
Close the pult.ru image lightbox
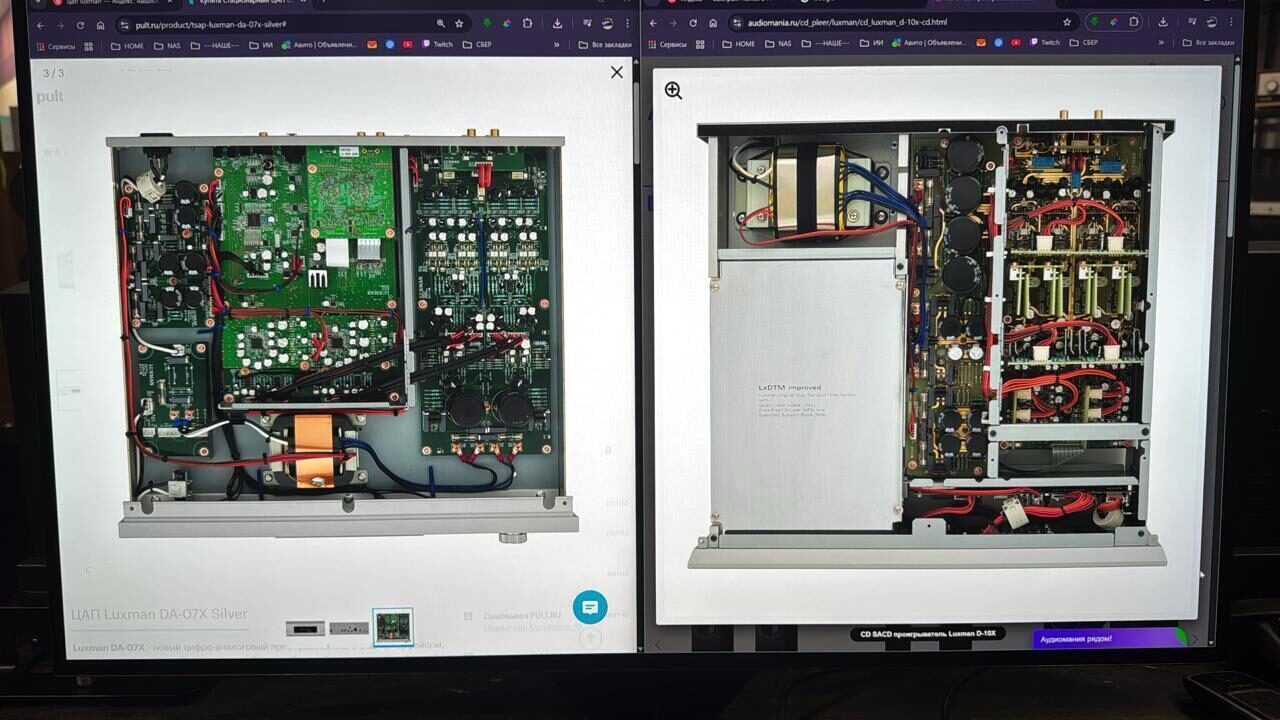coord(616,72)
